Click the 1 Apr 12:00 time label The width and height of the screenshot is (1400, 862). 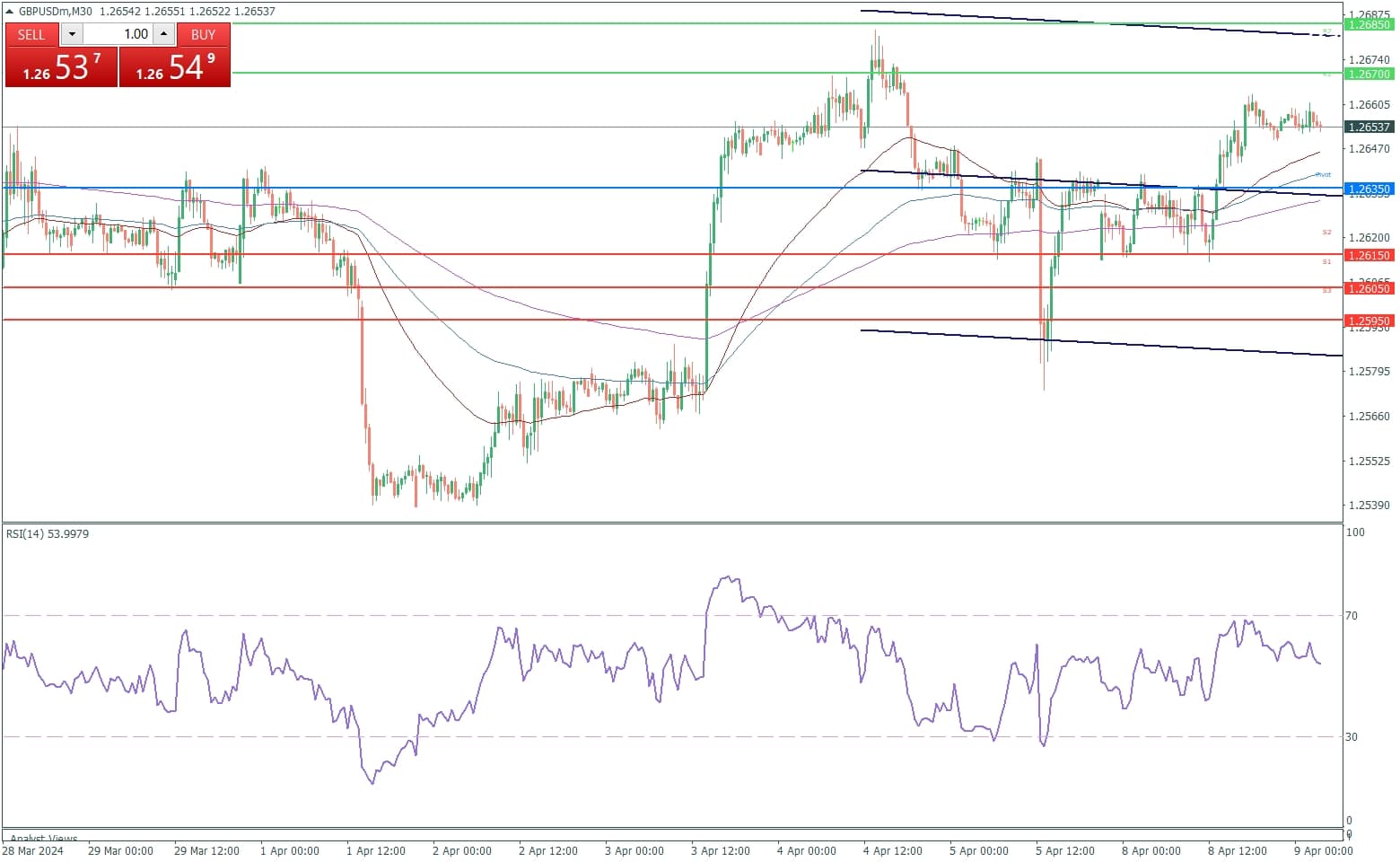(376, 851)
